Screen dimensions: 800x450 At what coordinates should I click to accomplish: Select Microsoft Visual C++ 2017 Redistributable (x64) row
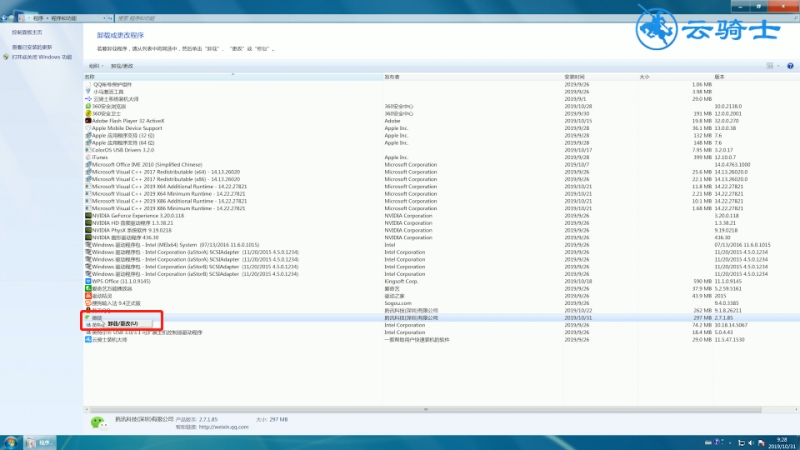(x=442, y=172)
